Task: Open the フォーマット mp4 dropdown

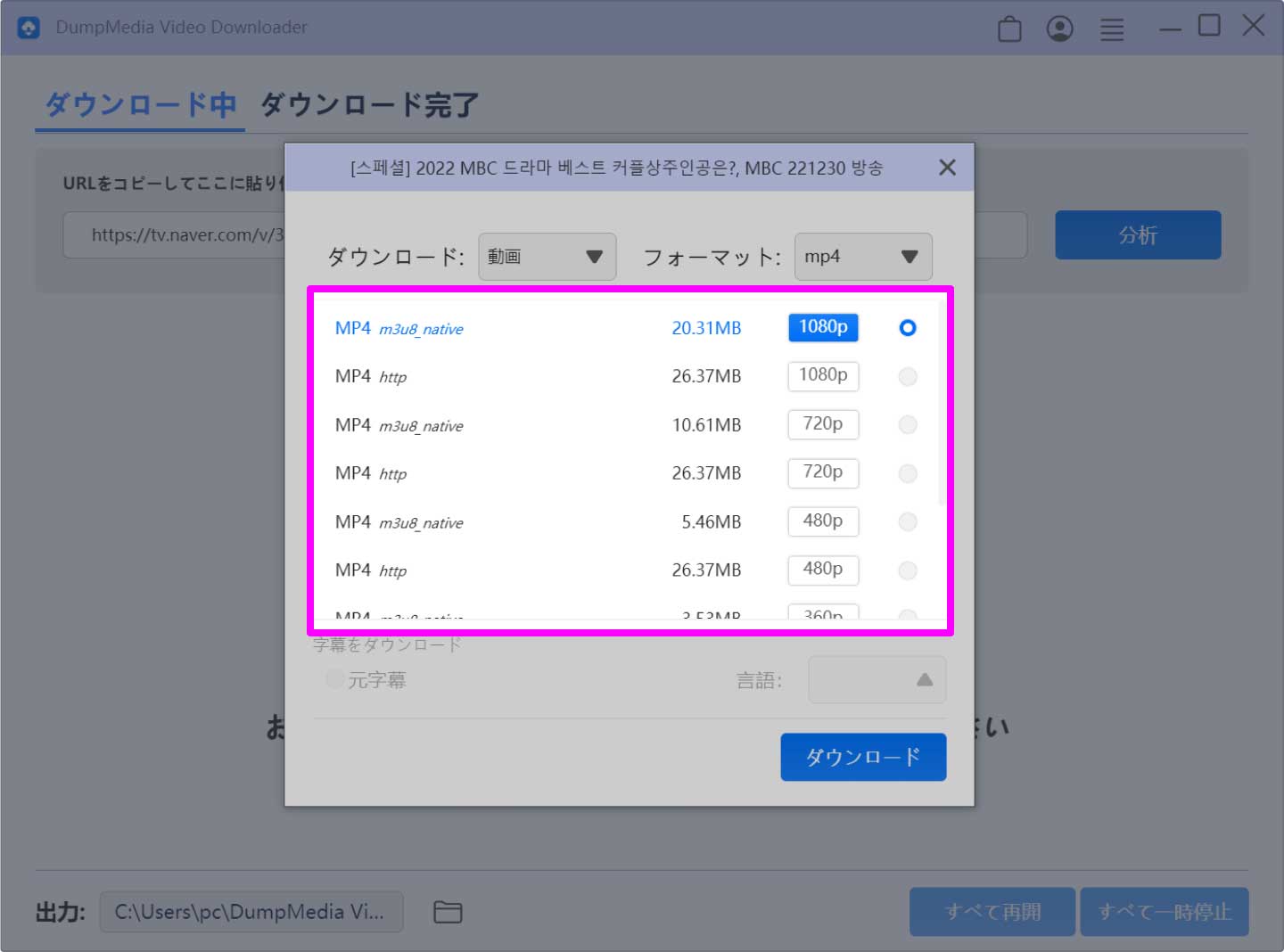Action: coord(863,257)
